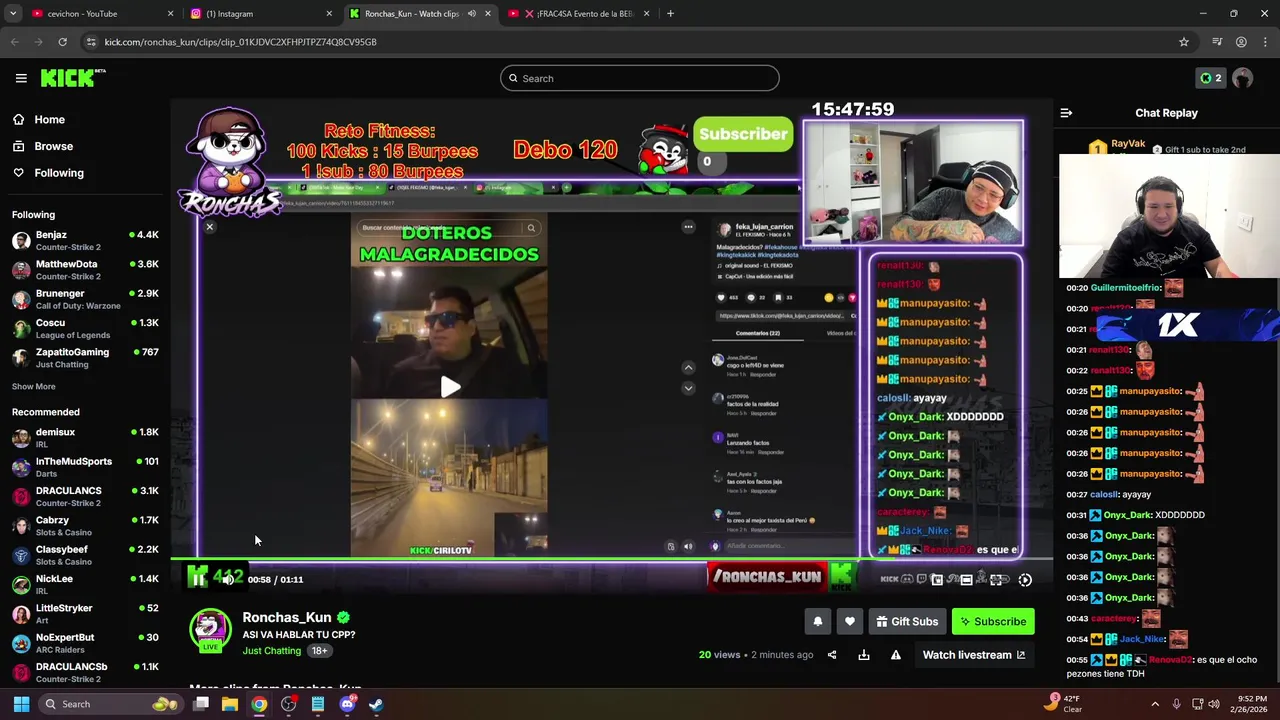Click the address bar URL
Viewport: 1280px width, 720px height.
[x=240, y=42]
